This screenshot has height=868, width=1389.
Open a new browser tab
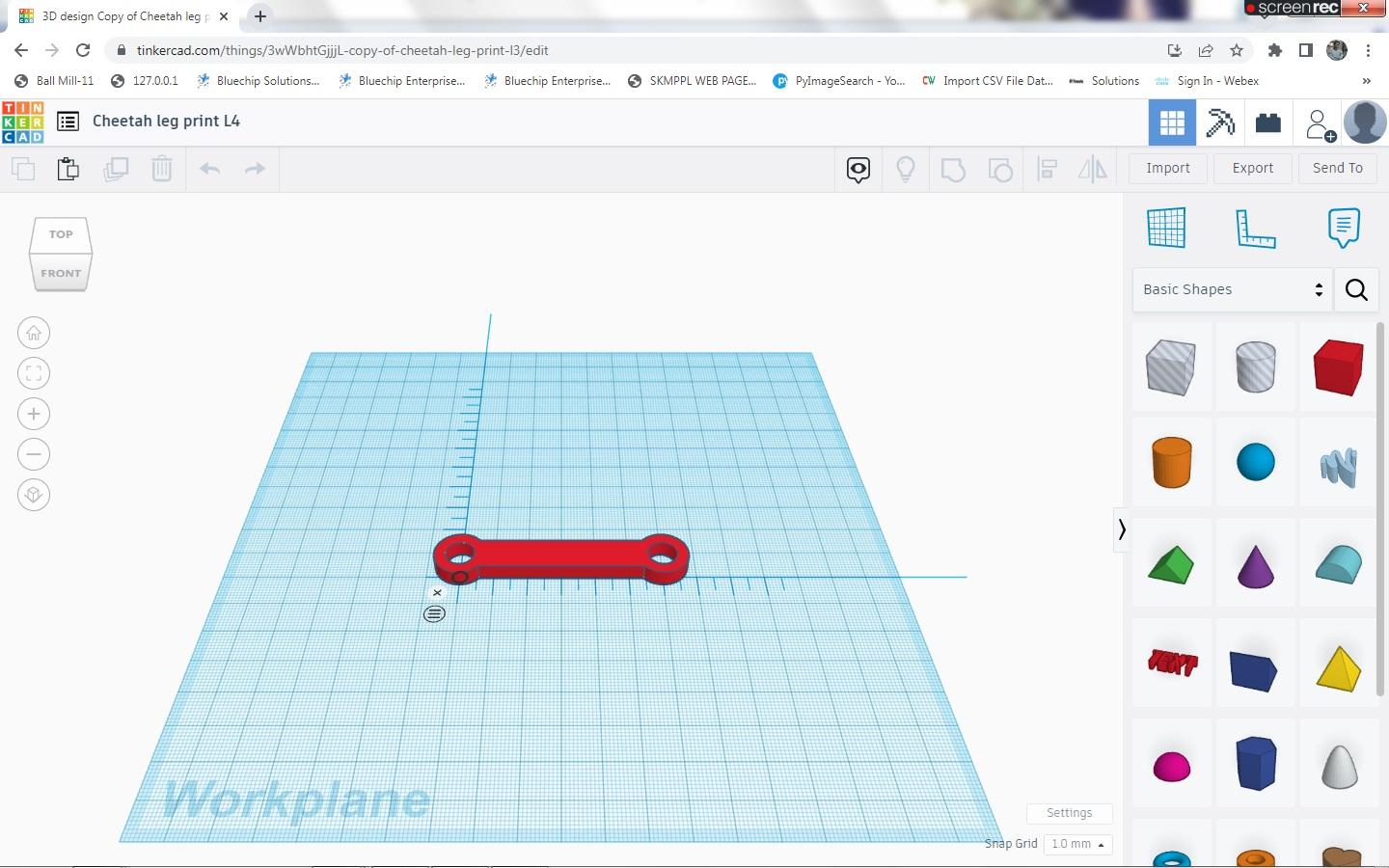tap(260, 16)
